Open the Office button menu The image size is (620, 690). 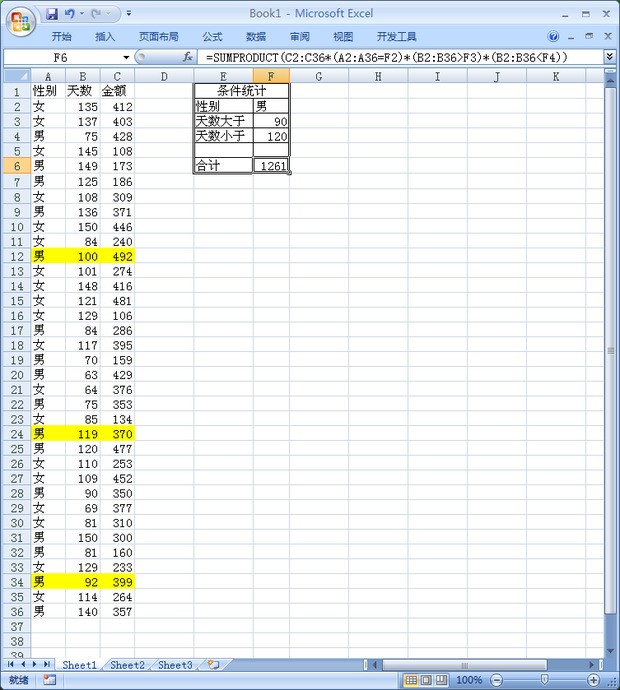click(x=21, y=22)
